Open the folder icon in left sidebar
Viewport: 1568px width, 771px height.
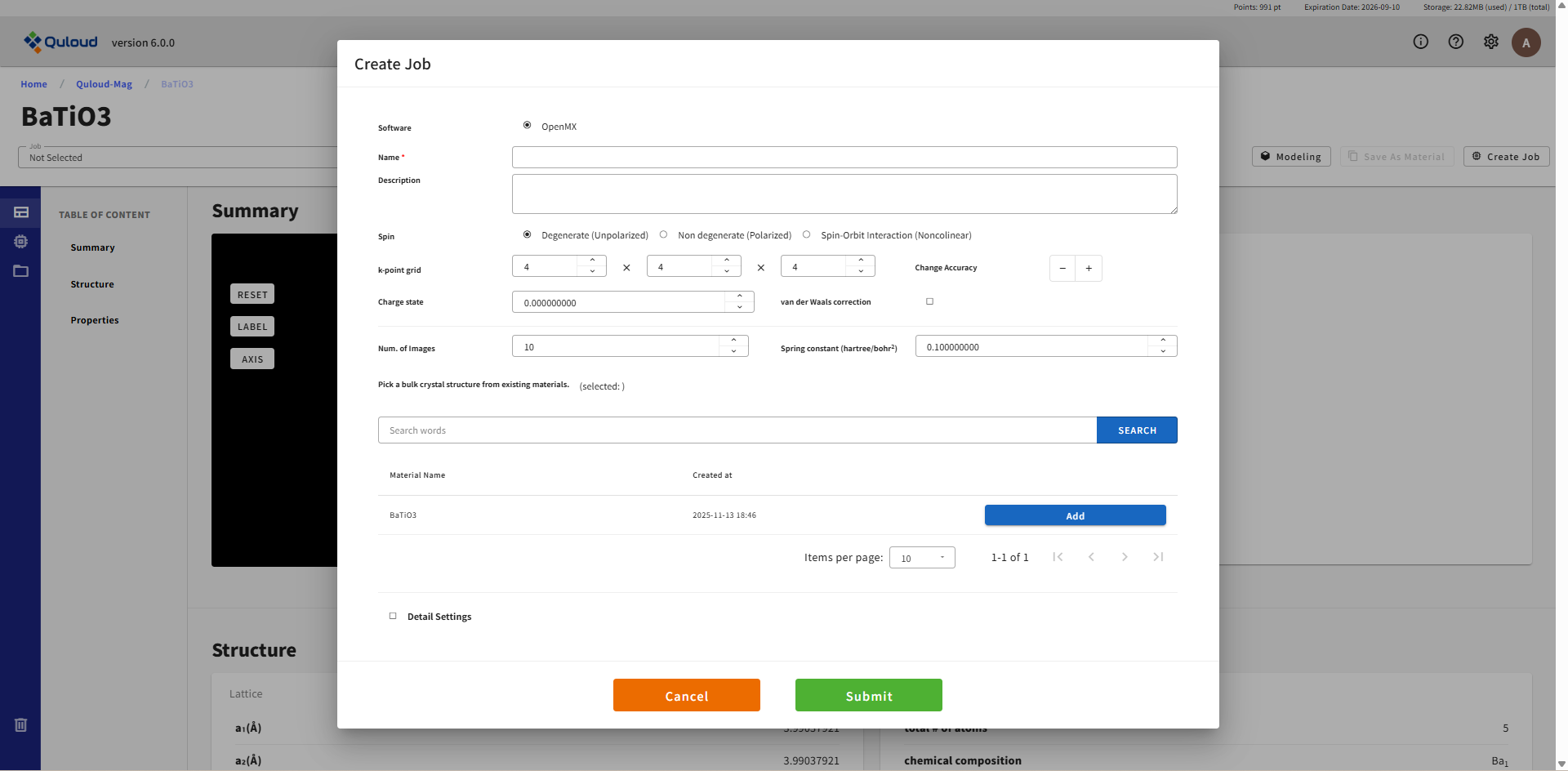[x=21, y=271]
